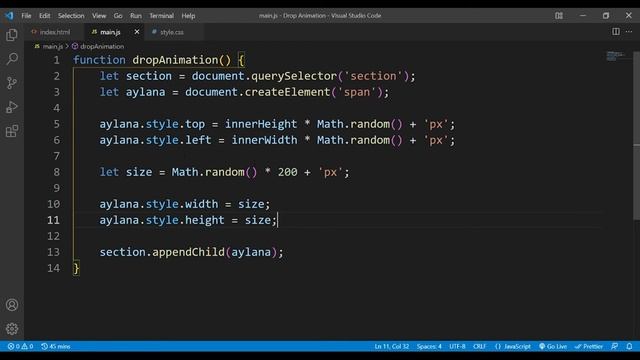Click Prettier status bar item

[589, 346]
